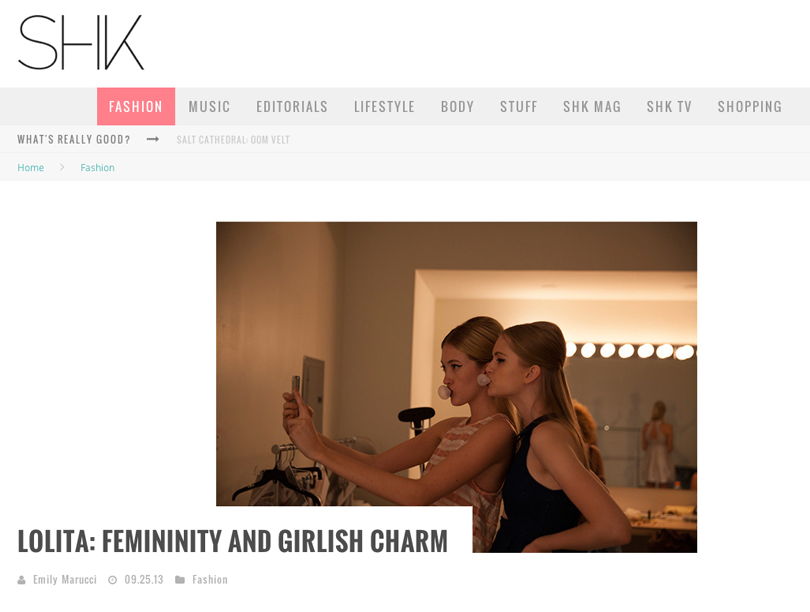
Task: Open the Lifestyle section
Action: pos(384,106)
